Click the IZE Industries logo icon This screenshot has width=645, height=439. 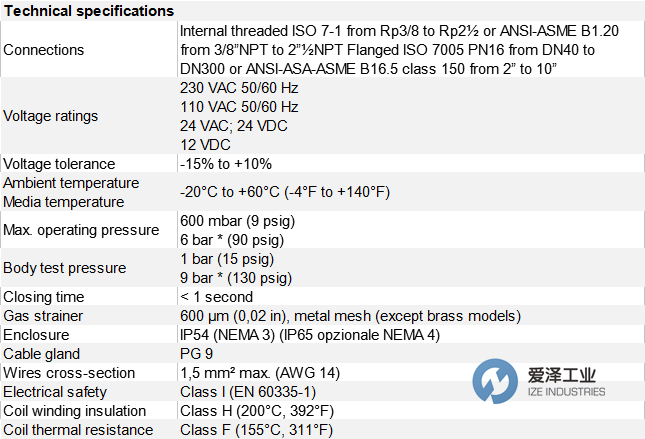point(496,381)
